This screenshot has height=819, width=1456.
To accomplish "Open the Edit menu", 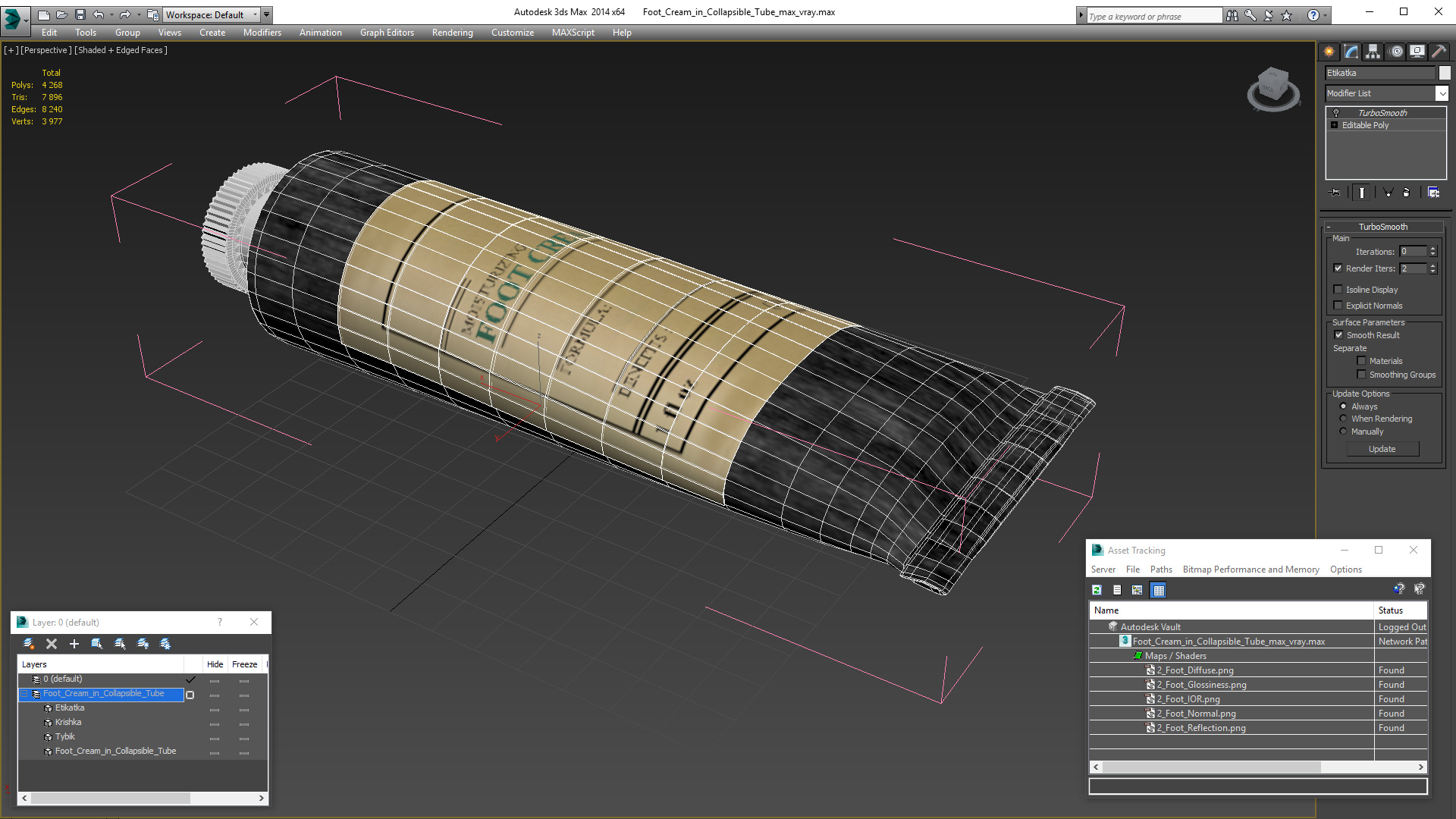I will coord(49,33).
